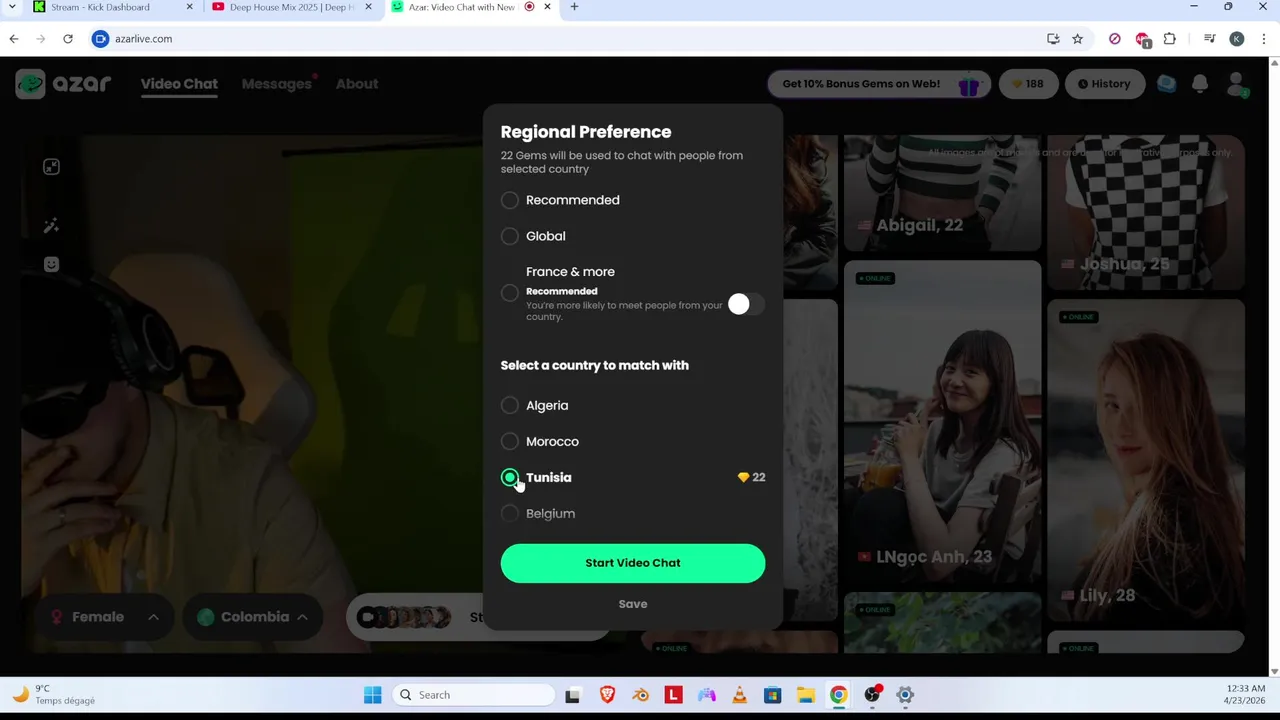Go back in browser
Viewport: 1280px width, 720px height.
tap(14, 39)
